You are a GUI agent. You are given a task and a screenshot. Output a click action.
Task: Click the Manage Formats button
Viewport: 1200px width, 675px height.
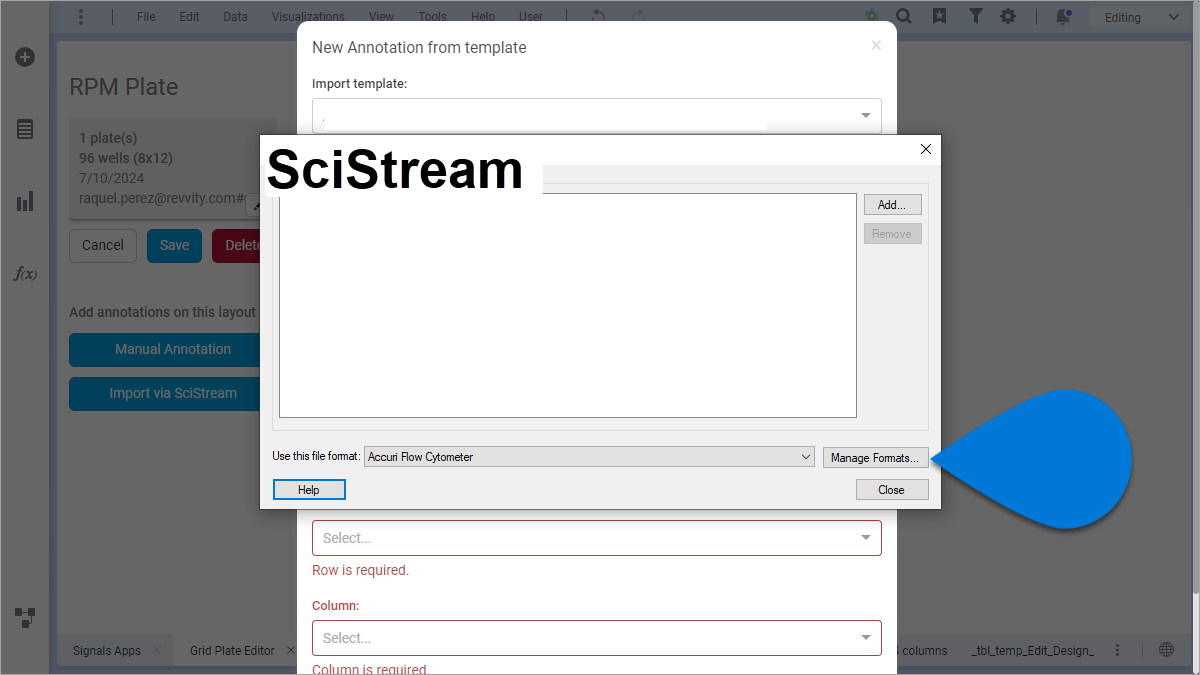(x=875, y=458)
